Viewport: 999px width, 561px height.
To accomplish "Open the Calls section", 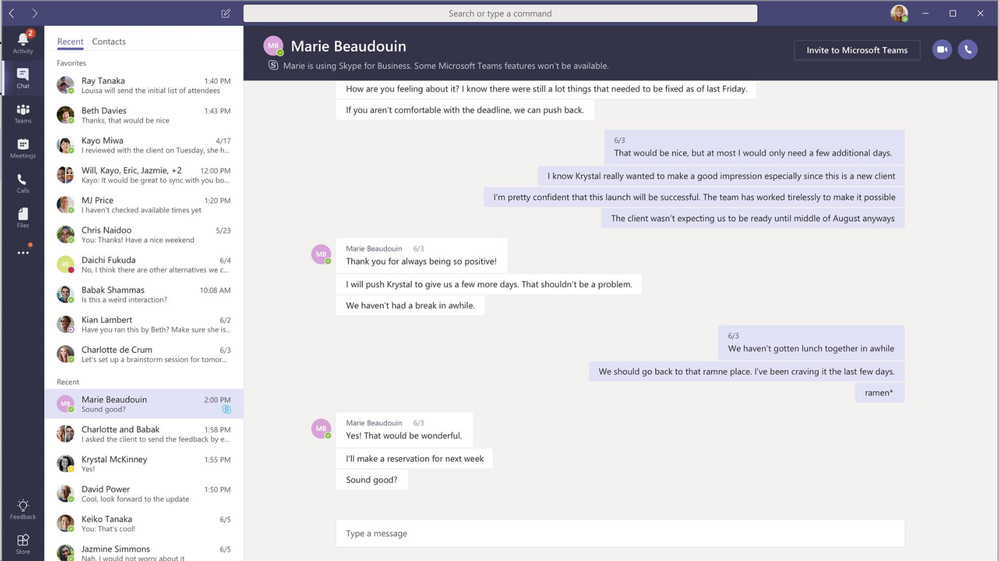I will [22, 183].
